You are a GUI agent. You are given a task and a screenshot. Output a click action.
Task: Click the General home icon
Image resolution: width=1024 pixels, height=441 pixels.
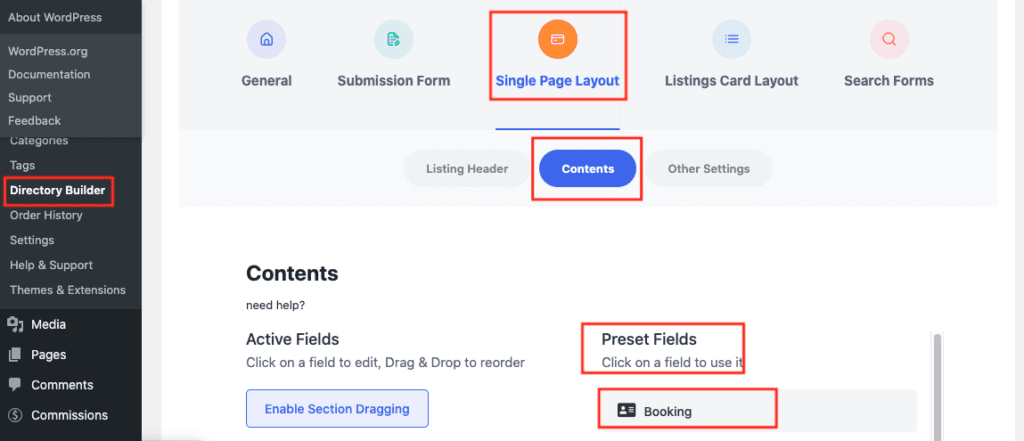(x=266, y=39)
